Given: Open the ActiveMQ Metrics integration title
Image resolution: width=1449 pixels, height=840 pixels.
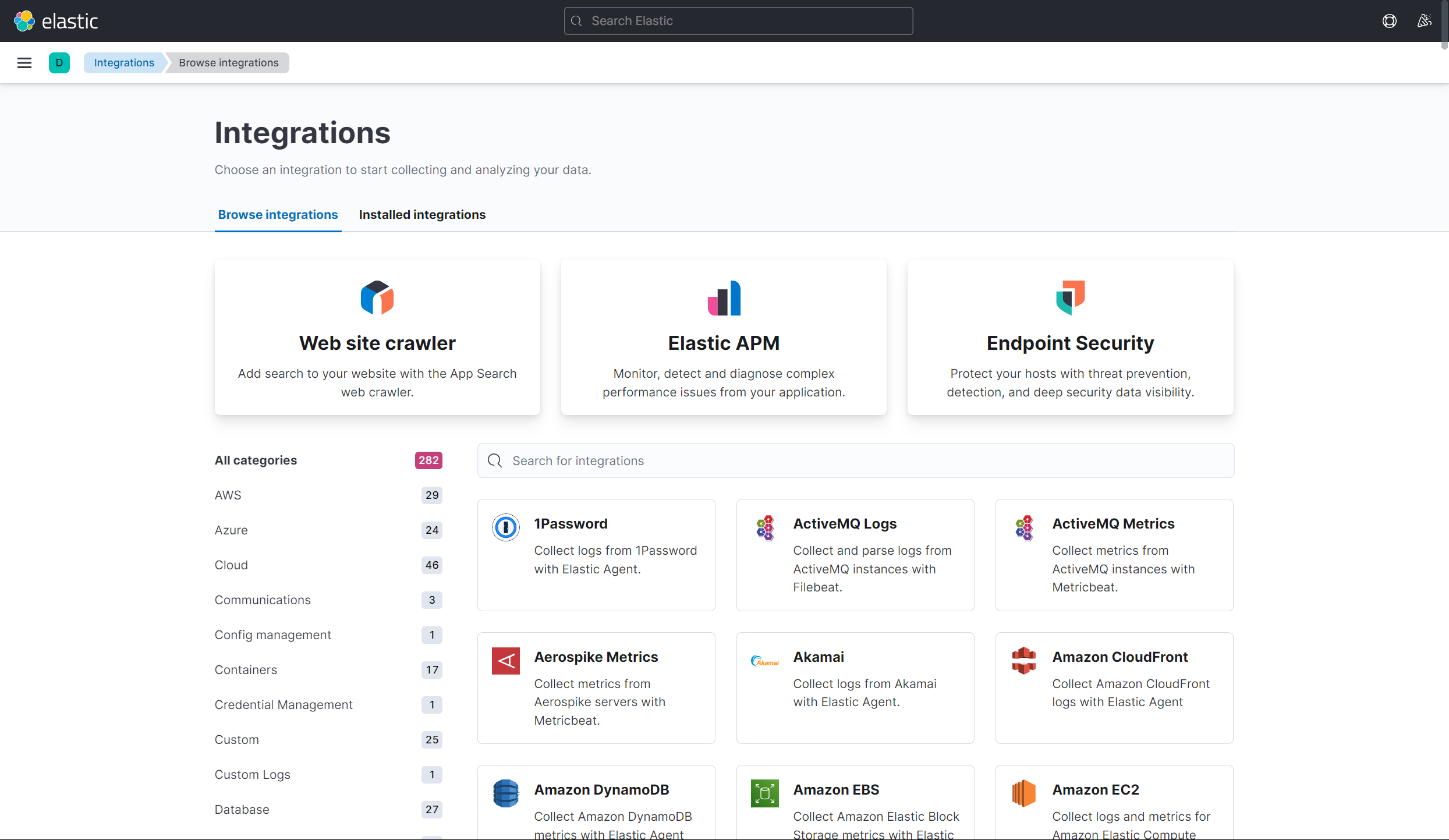Looking at the screenshot, I should coord(1113,524).
